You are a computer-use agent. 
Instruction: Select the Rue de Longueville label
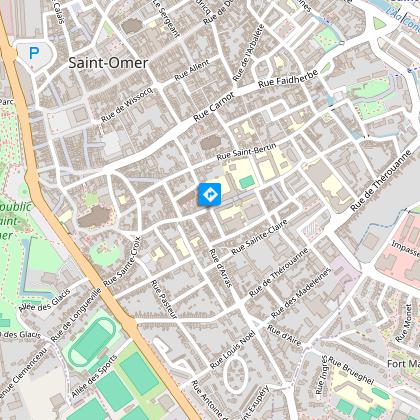(76, 315)
